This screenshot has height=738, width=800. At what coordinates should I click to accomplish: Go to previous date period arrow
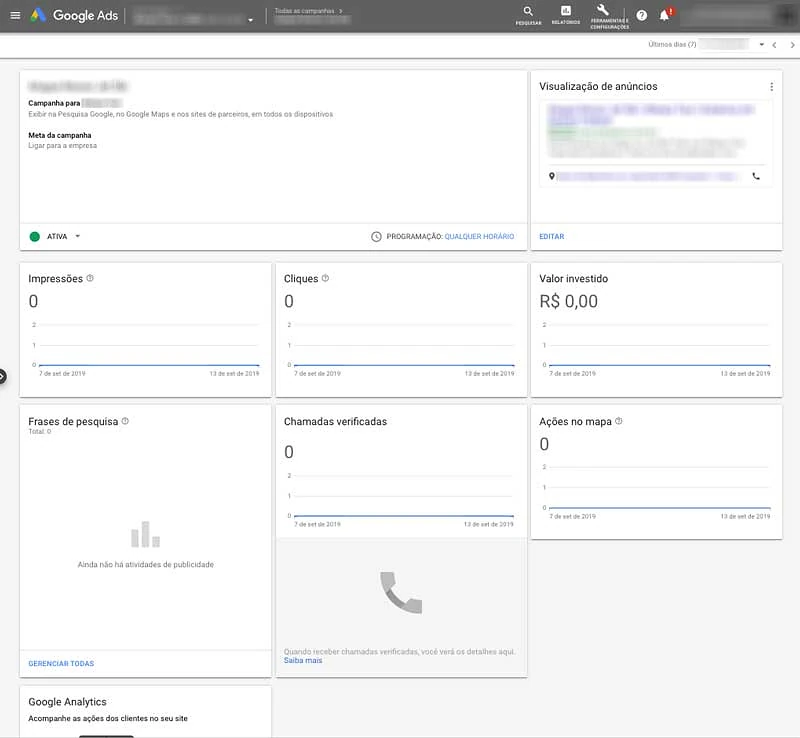coord(774,45)
